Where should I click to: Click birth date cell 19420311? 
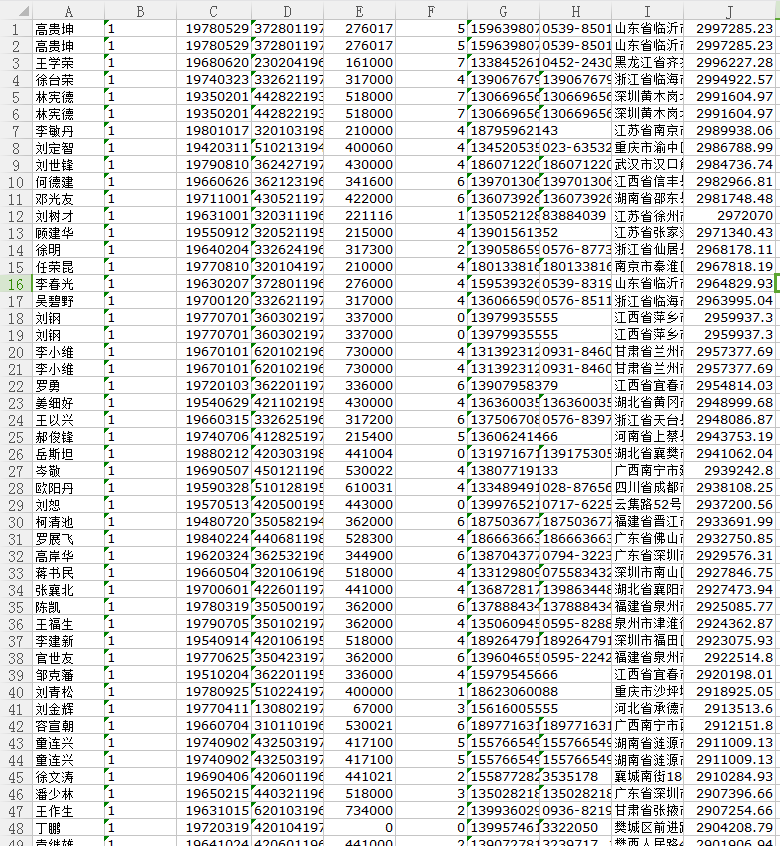(214, 148)
